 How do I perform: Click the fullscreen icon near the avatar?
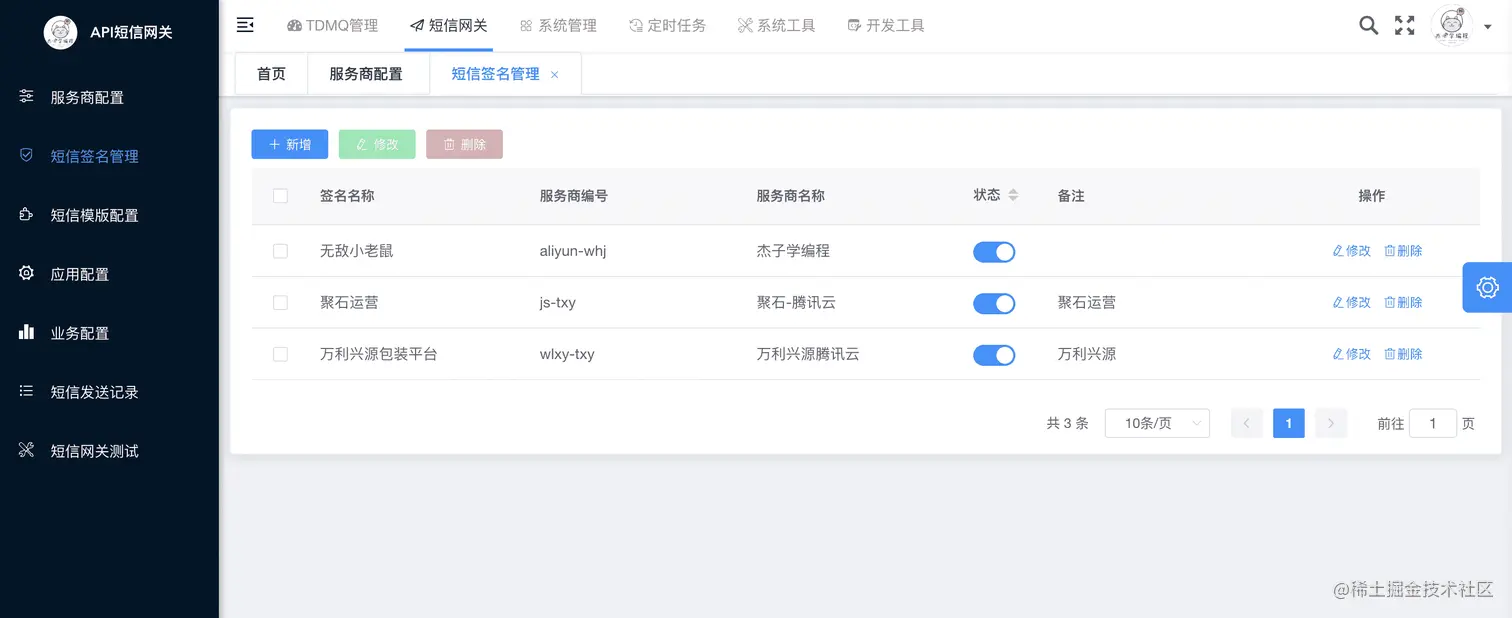point(1404,25)
